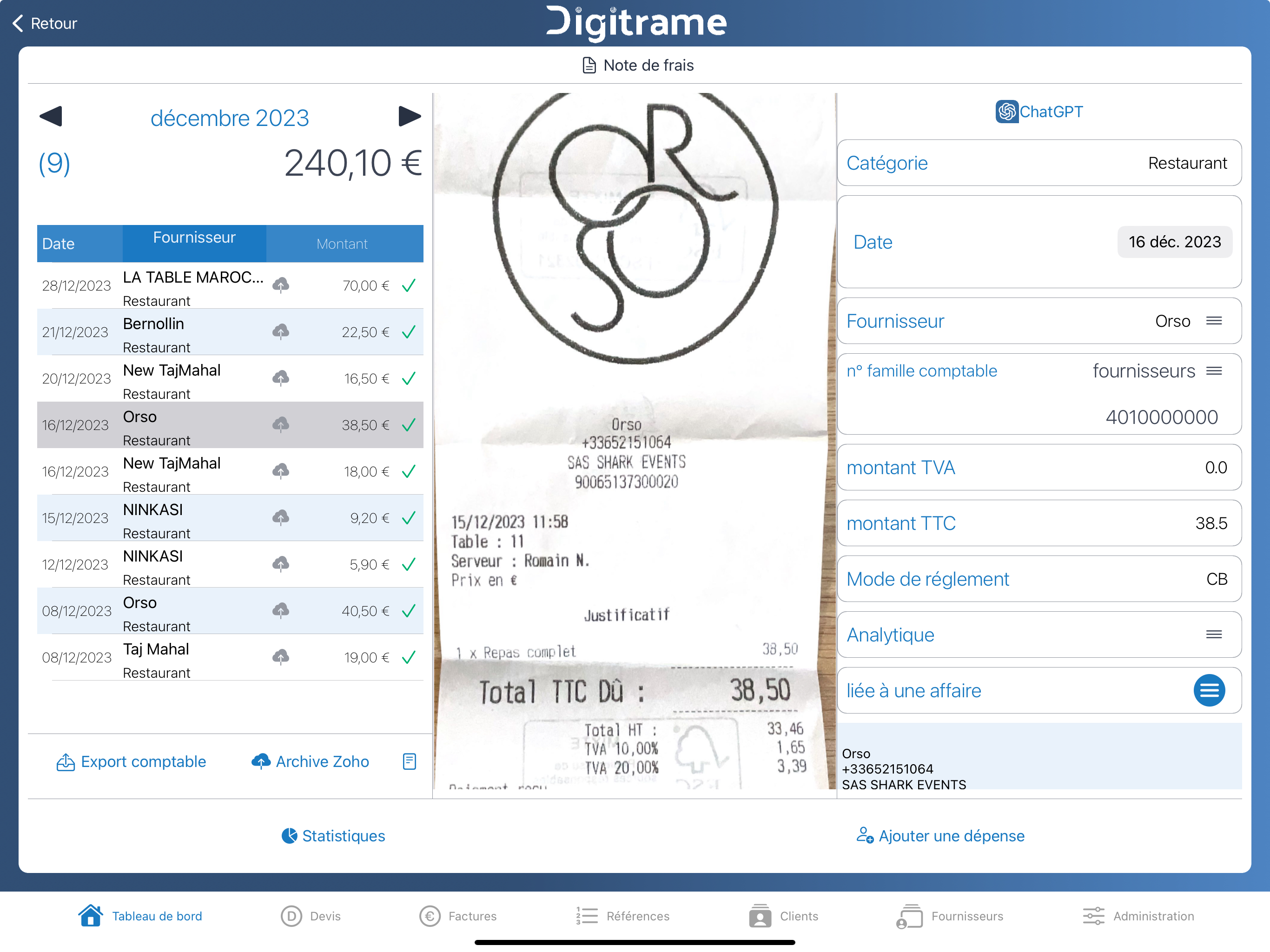Screen dimensions: 1270x952
Task: Click the Orso receipt image preview
Action: point(635,441)
